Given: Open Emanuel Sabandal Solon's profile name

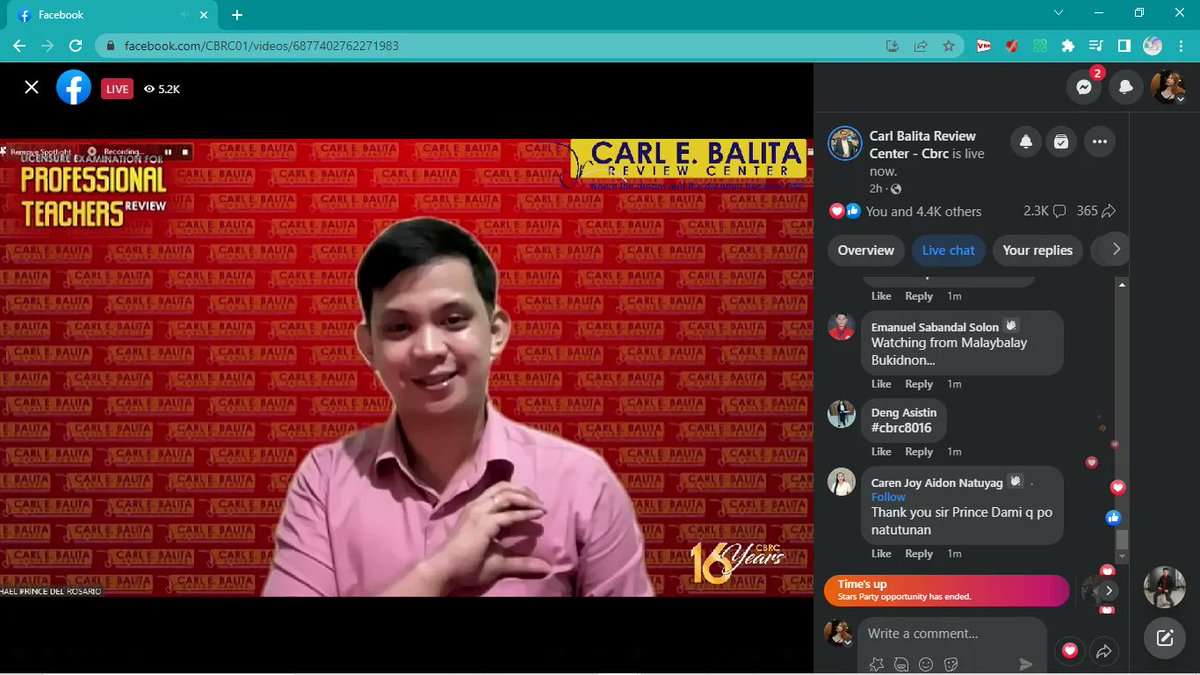Looking at the screenshot, I should click(x=935, y=327).
